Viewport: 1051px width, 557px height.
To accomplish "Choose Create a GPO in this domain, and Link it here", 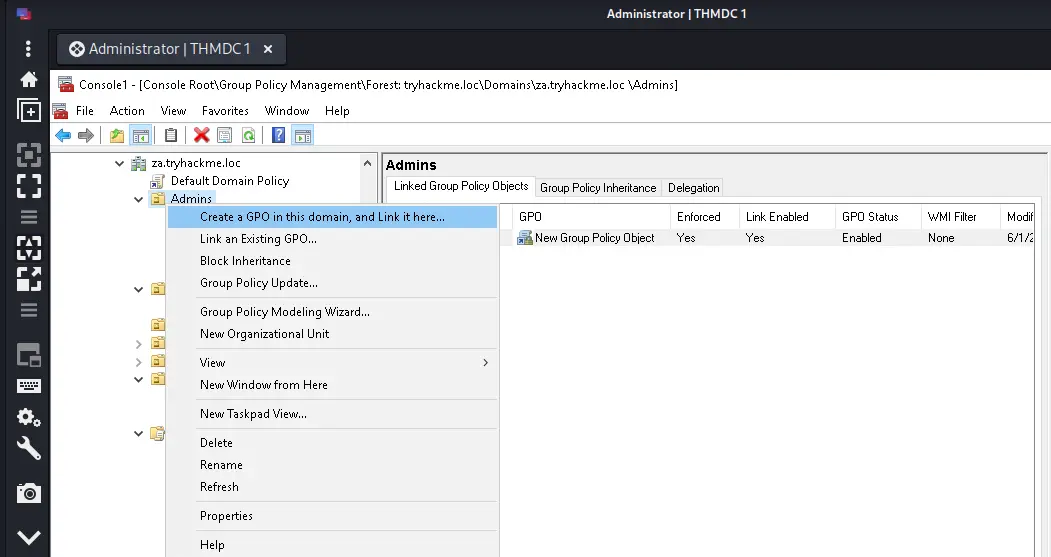I will 332,217.
